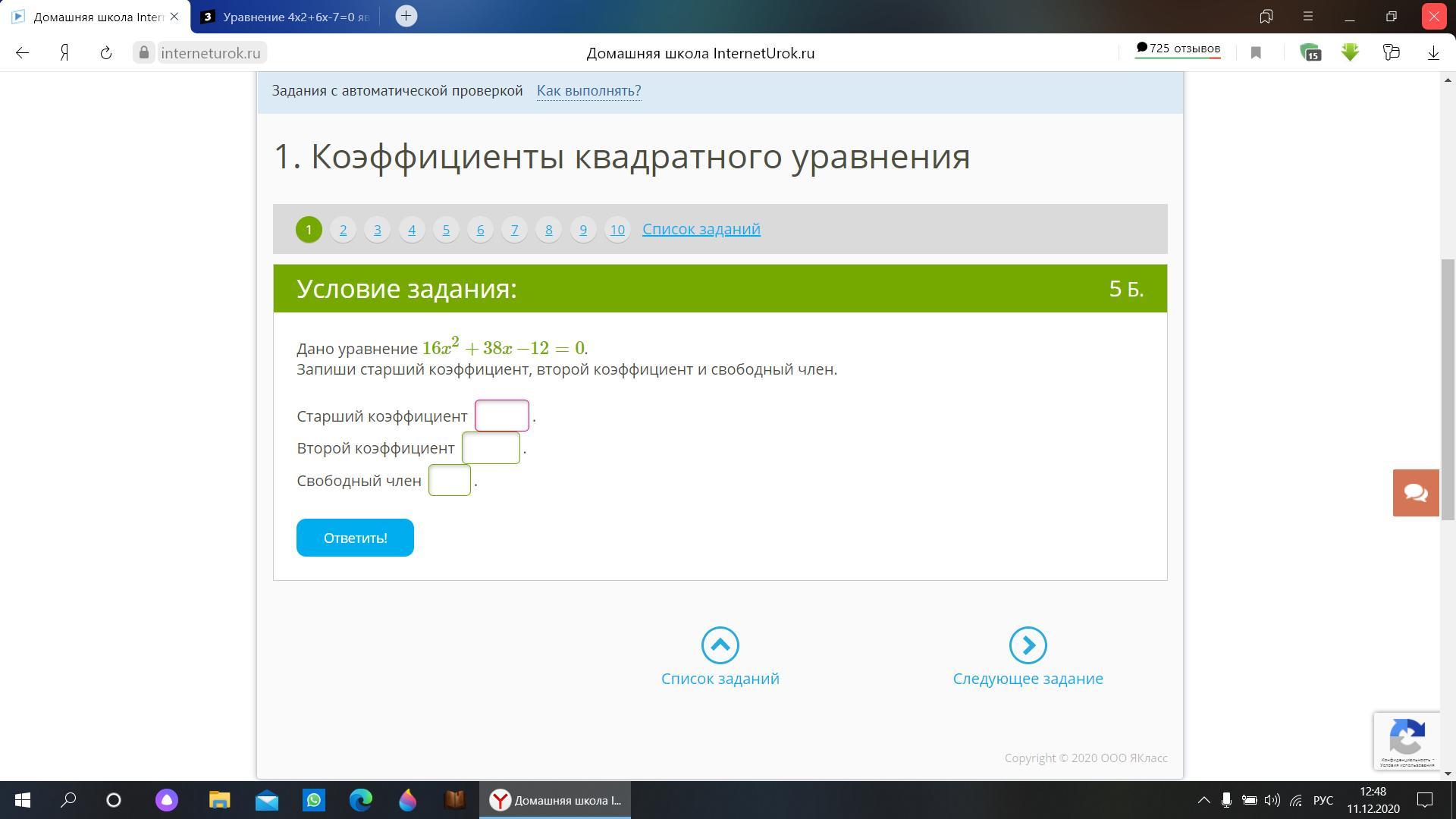Open the bookmark page icon
Image resolution: width=1456 pixels, height=819 pixels.
click(x=1256, y=52)
